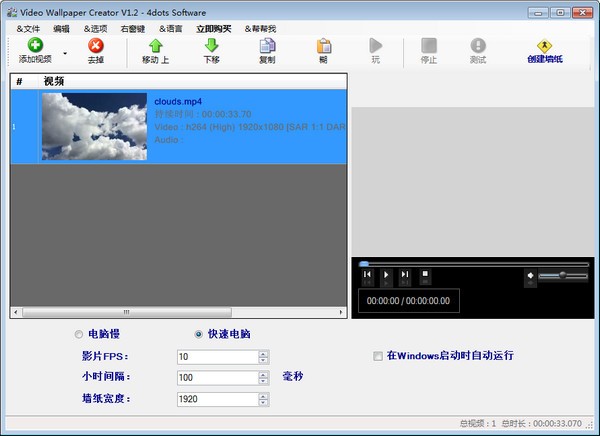Stop playback in the preview player
Image resolution: width=600 pixels, height=436 pixels.
click(425, 274)
